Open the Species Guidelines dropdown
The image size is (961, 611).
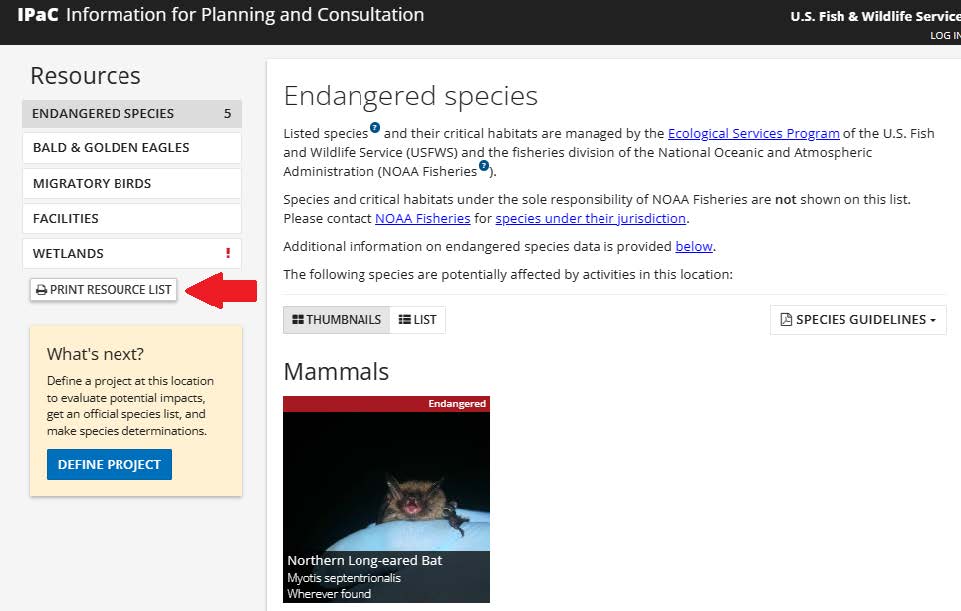[858, 320]
